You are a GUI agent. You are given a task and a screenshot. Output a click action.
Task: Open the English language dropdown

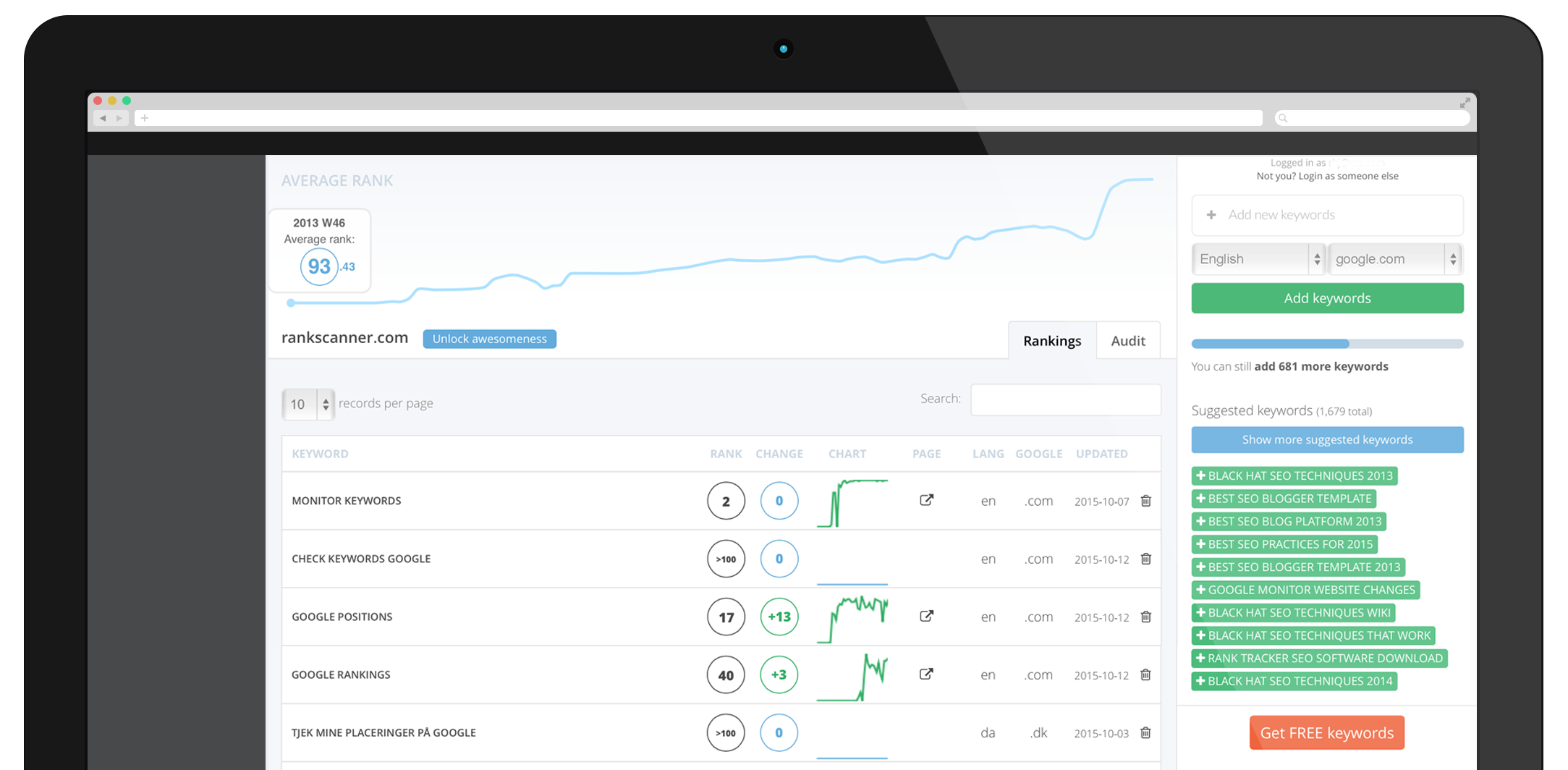click(x=1258, y=259)
